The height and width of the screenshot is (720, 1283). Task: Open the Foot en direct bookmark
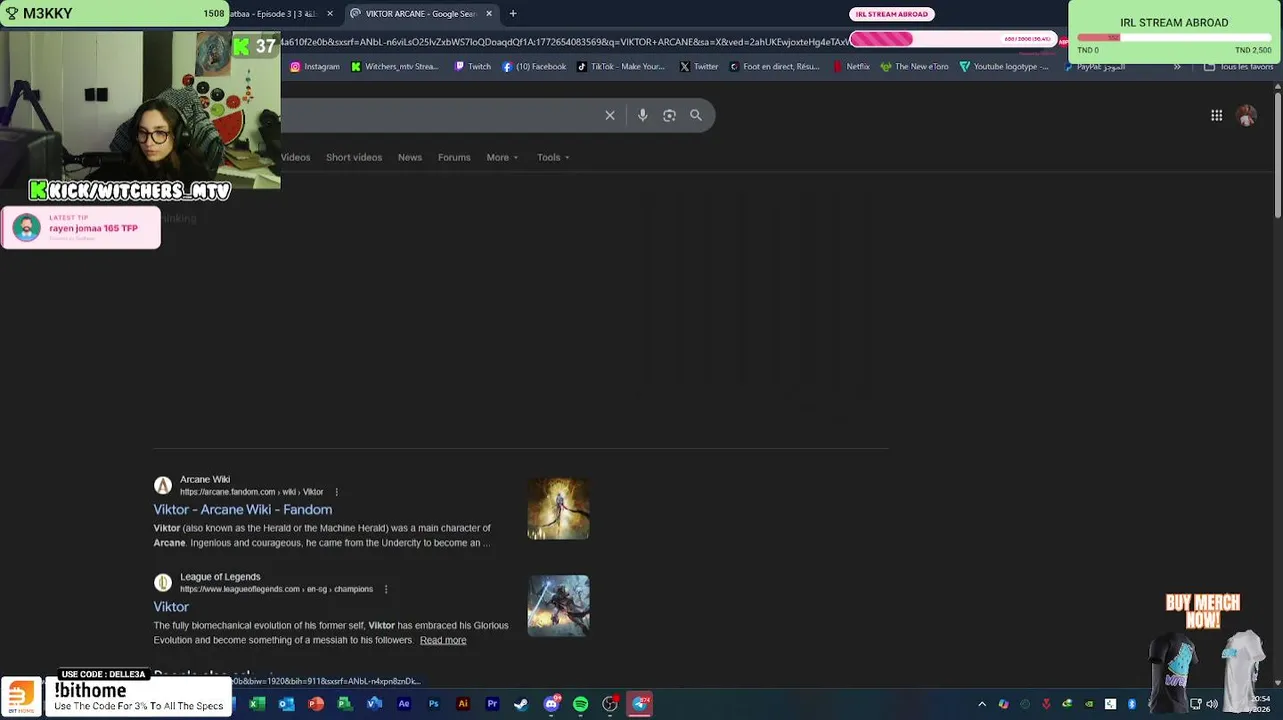tap(774, 67)
